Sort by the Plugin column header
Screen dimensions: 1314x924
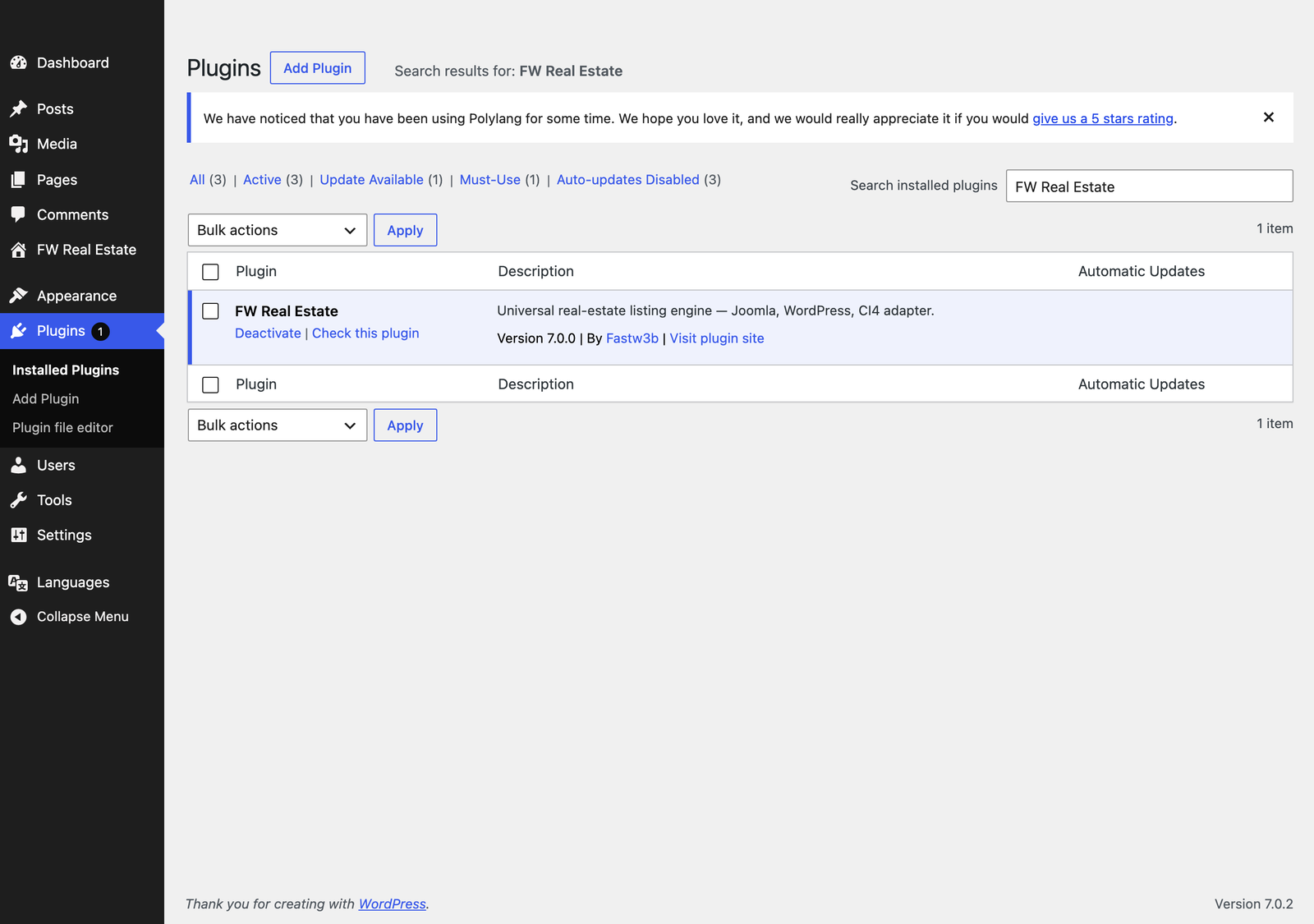[x=256, y=272]
